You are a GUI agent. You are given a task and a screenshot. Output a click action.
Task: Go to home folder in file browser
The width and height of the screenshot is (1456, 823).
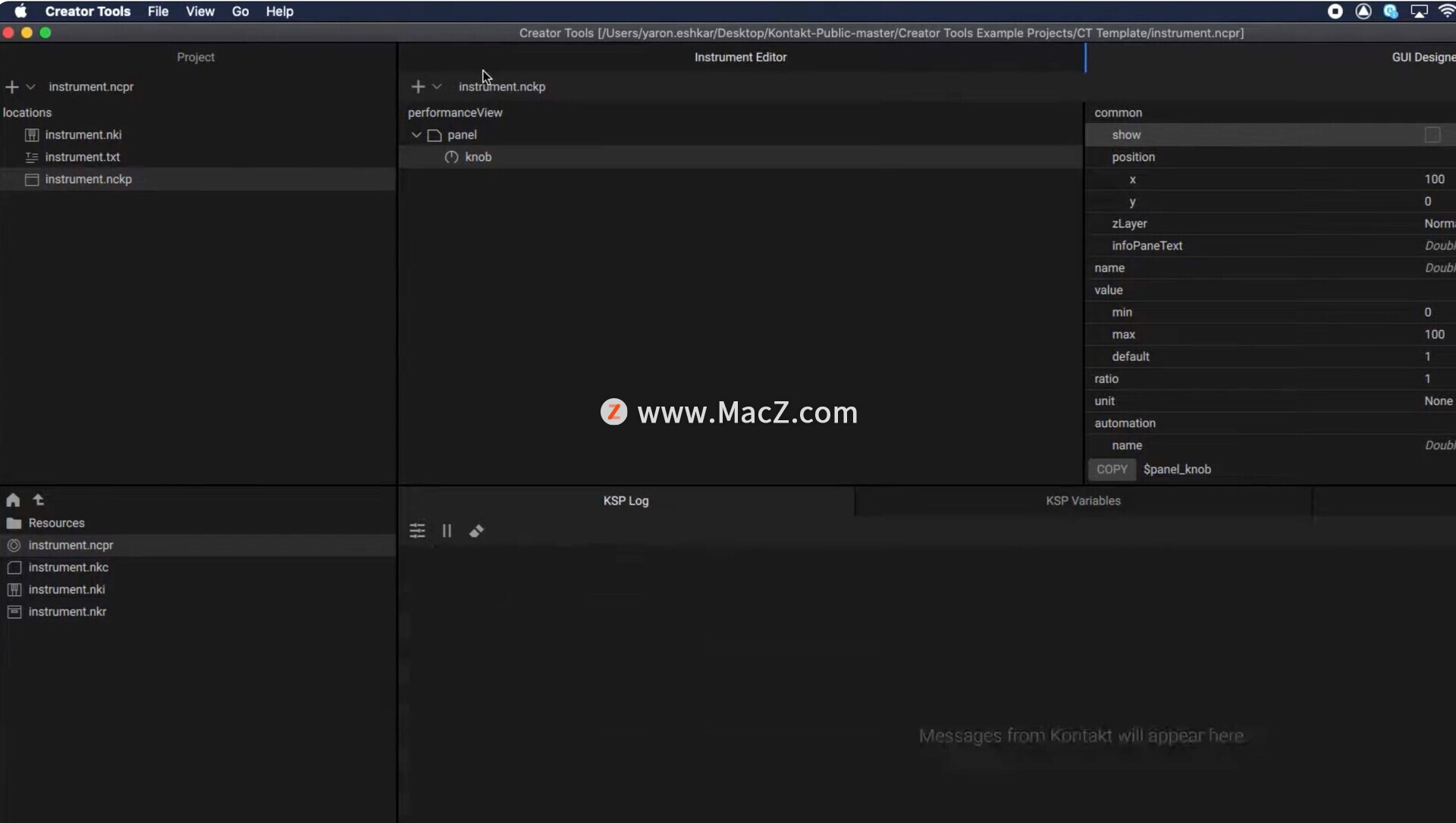point(13,501)
